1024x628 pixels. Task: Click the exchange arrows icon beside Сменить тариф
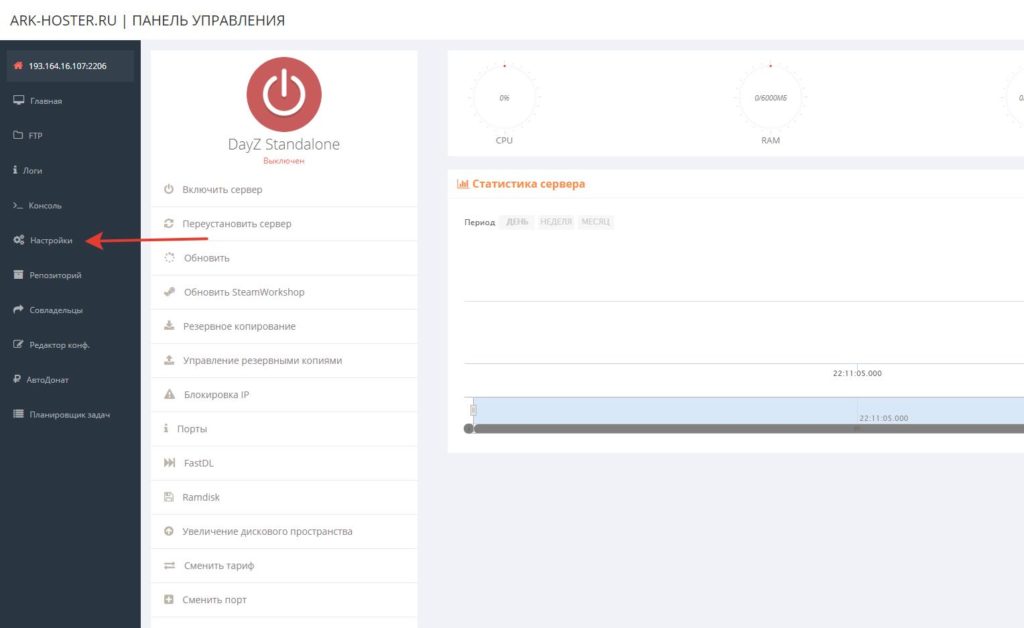(x=169, y=565)
